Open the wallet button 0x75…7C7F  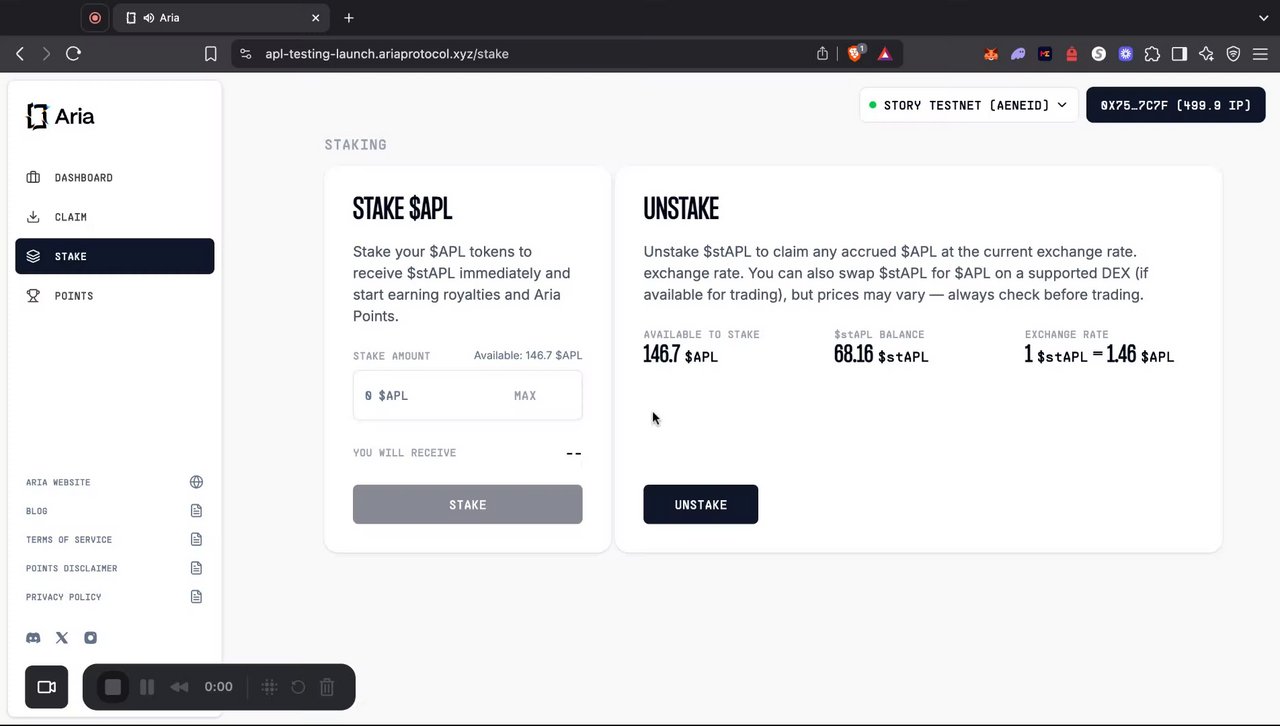click(1175, 105)
